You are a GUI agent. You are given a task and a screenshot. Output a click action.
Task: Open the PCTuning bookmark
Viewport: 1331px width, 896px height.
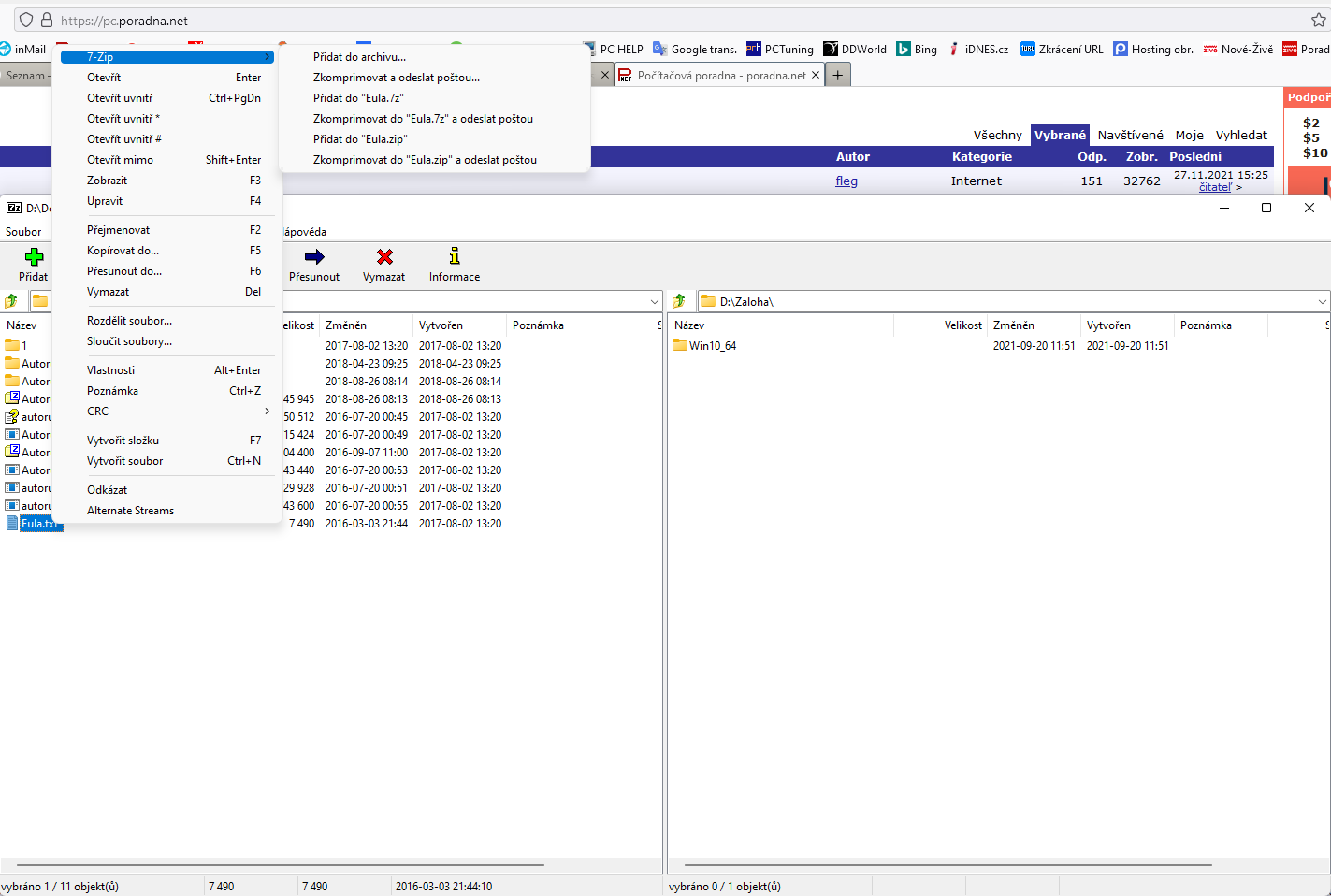780,49
